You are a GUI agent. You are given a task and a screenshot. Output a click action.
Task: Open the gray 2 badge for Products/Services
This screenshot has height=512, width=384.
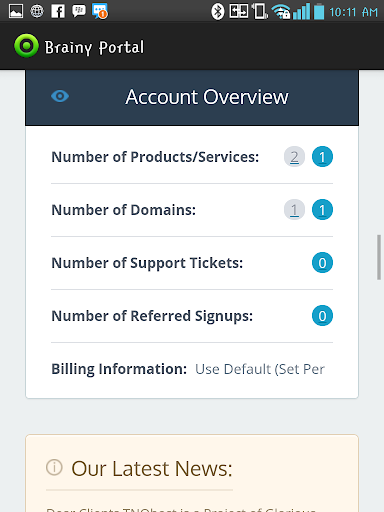point(294,157)
